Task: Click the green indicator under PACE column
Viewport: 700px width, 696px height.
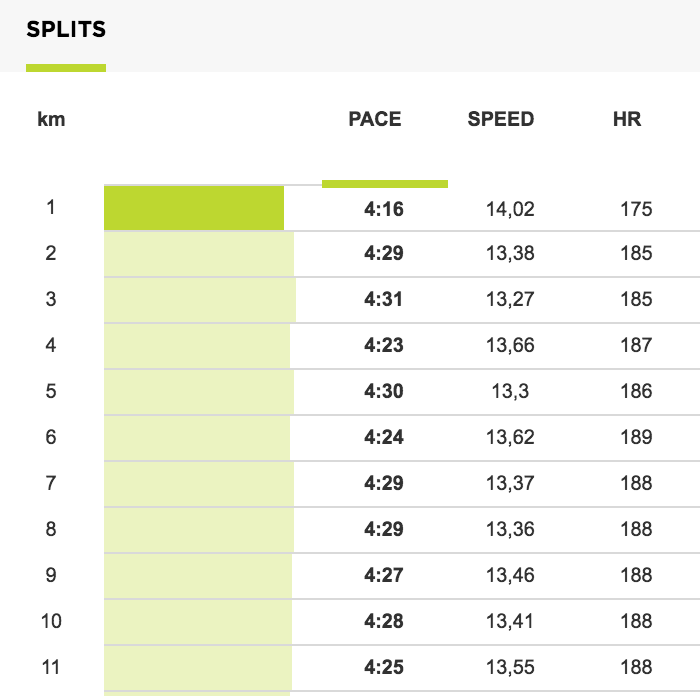Action: click(385, 184)
